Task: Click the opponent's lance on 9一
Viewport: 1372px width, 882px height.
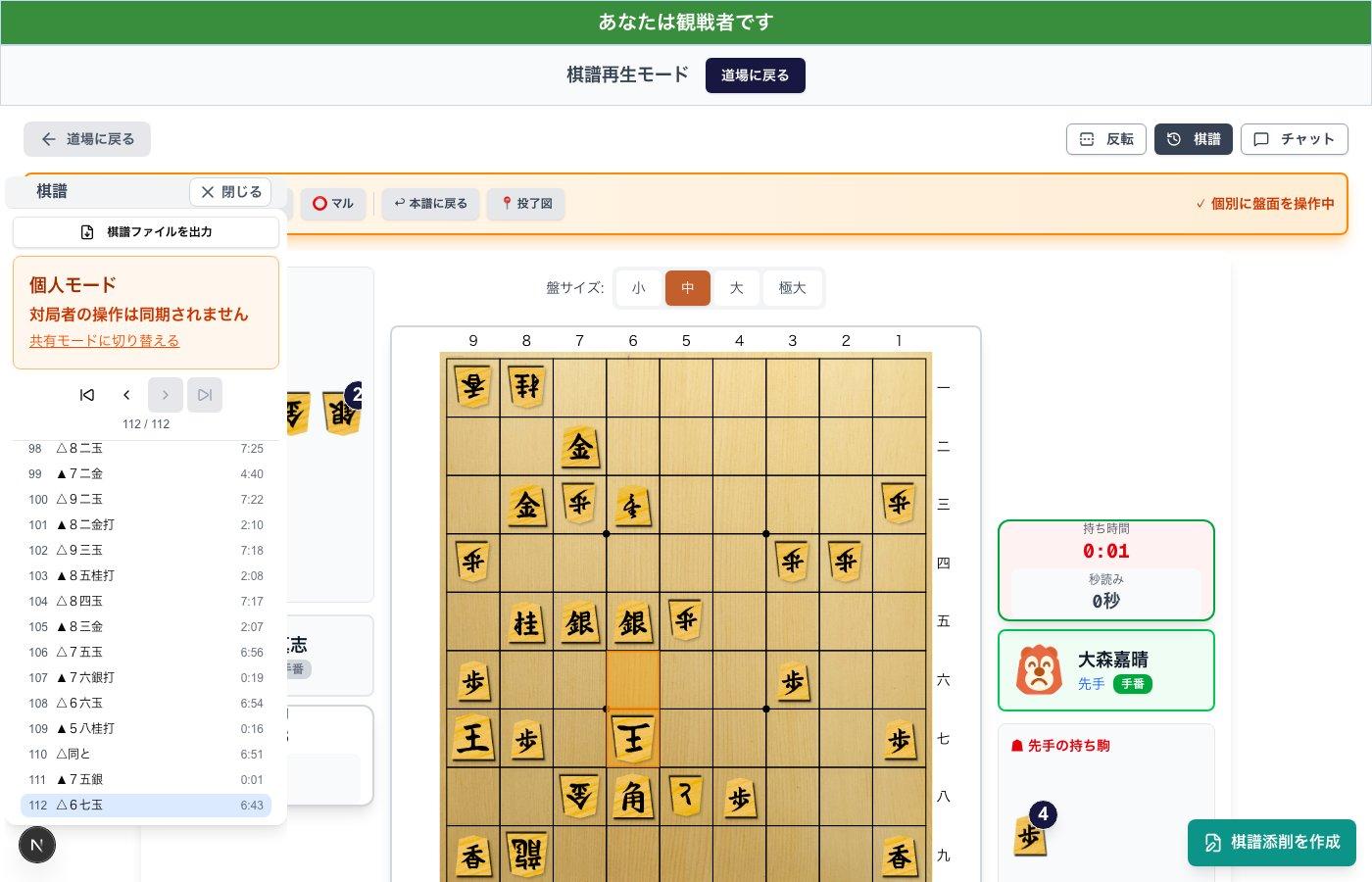Action: point(473,388)
